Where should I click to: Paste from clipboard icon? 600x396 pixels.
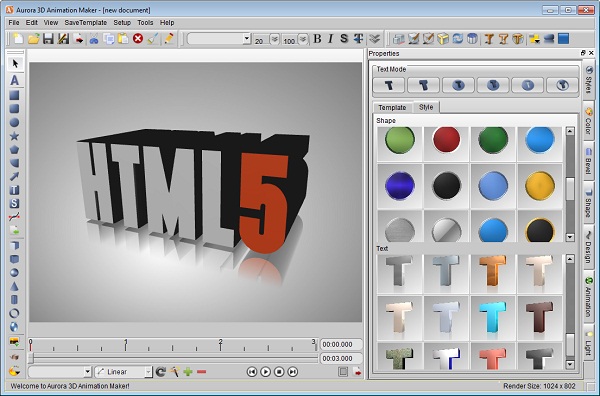[123, 39]
